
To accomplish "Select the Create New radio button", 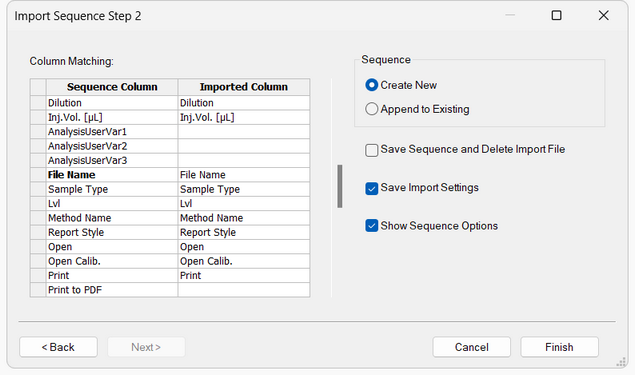I will (x=371, y=85).
